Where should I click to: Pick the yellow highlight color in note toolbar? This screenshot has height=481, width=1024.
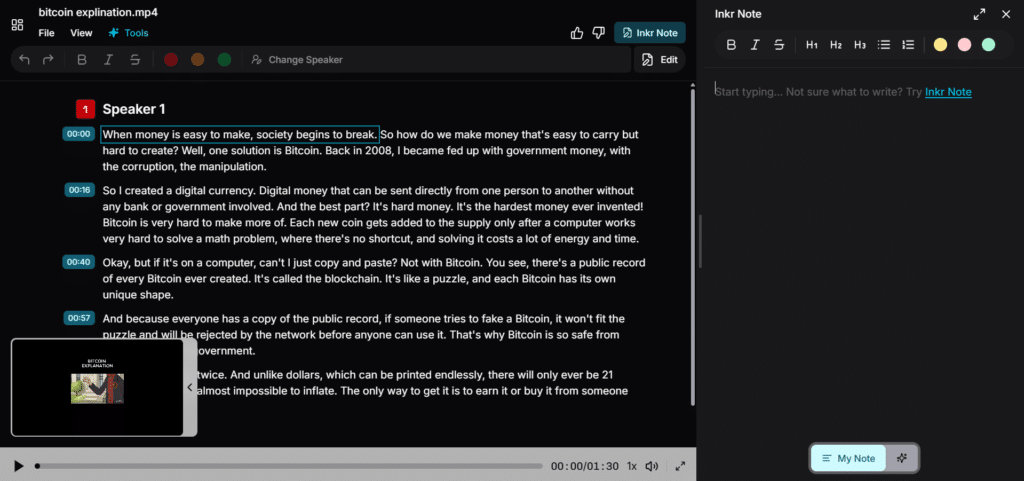click(940, 45)
